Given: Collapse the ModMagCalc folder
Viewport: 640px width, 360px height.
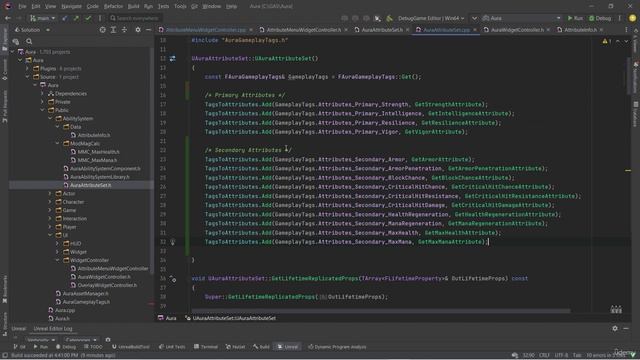Looking at the screenshot, I should coord(58,144).
